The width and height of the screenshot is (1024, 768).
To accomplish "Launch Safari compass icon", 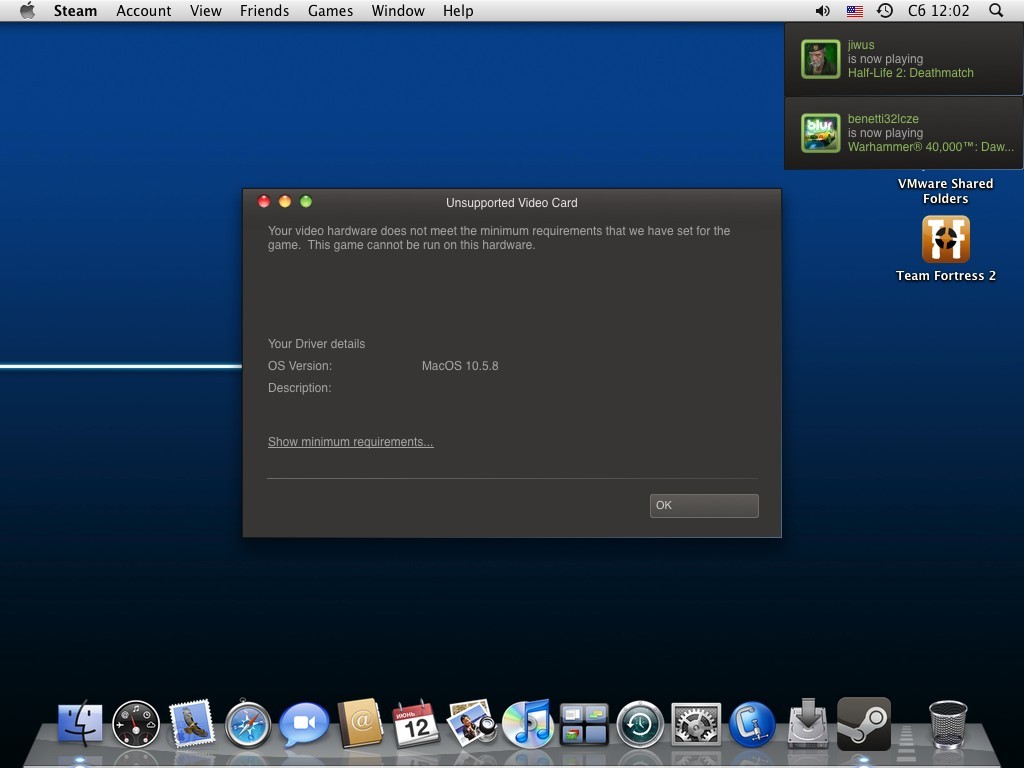I will point(248,724).
